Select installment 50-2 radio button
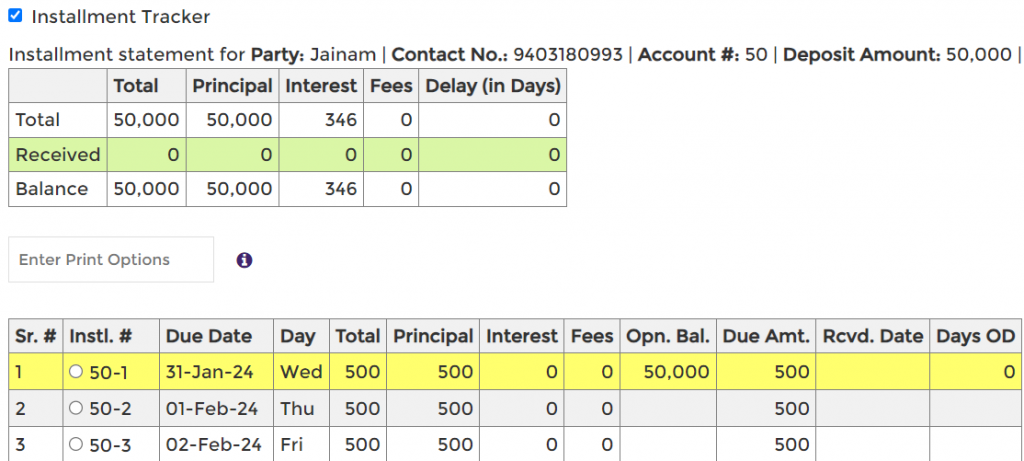The width and height of the screenshot is (1024, 461). 76,408
